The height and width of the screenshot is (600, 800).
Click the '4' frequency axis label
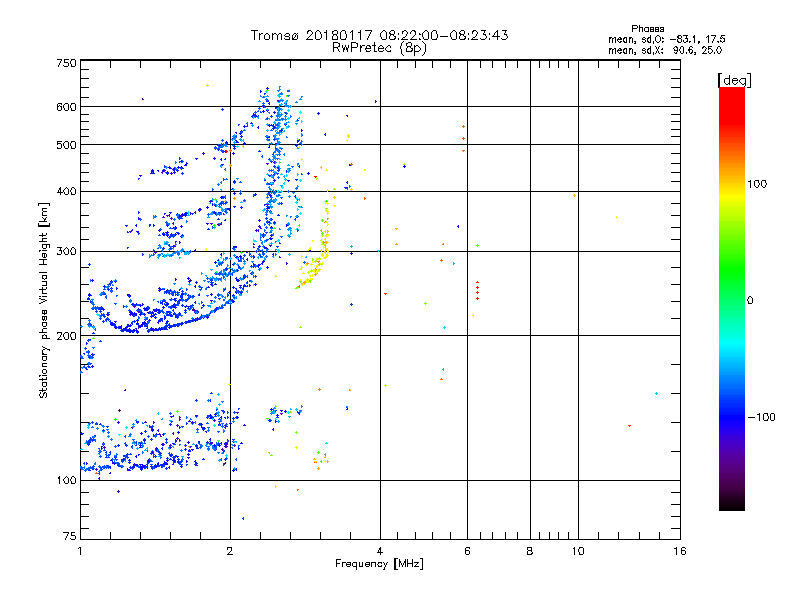(380, 551)
